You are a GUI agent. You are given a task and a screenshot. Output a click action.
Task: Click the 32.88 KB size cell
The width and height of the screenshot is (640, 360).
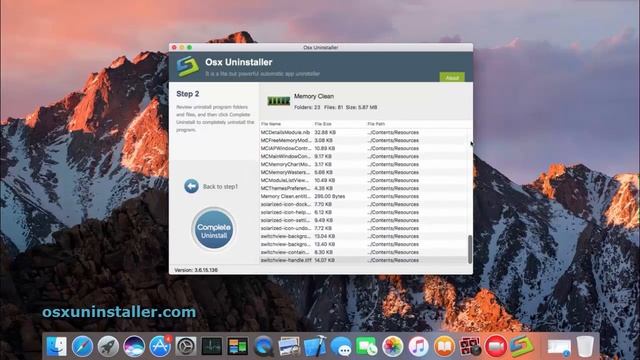tap(325, 132)
